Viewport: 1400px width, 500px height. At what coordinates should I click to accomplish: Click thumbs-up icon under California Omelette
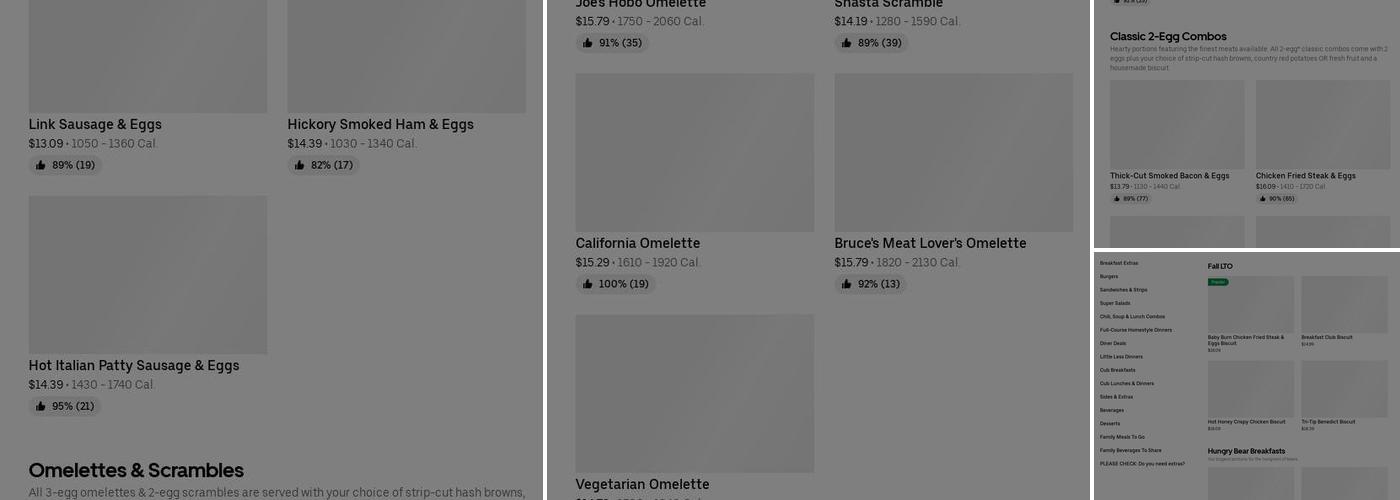click(x=588, y=284)
